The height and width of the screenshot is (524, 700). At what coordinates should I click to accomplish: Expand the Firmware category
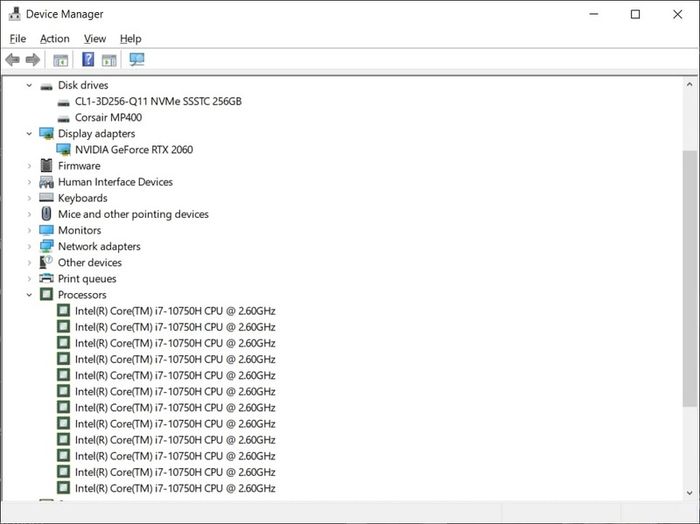[x=29, y=166]
